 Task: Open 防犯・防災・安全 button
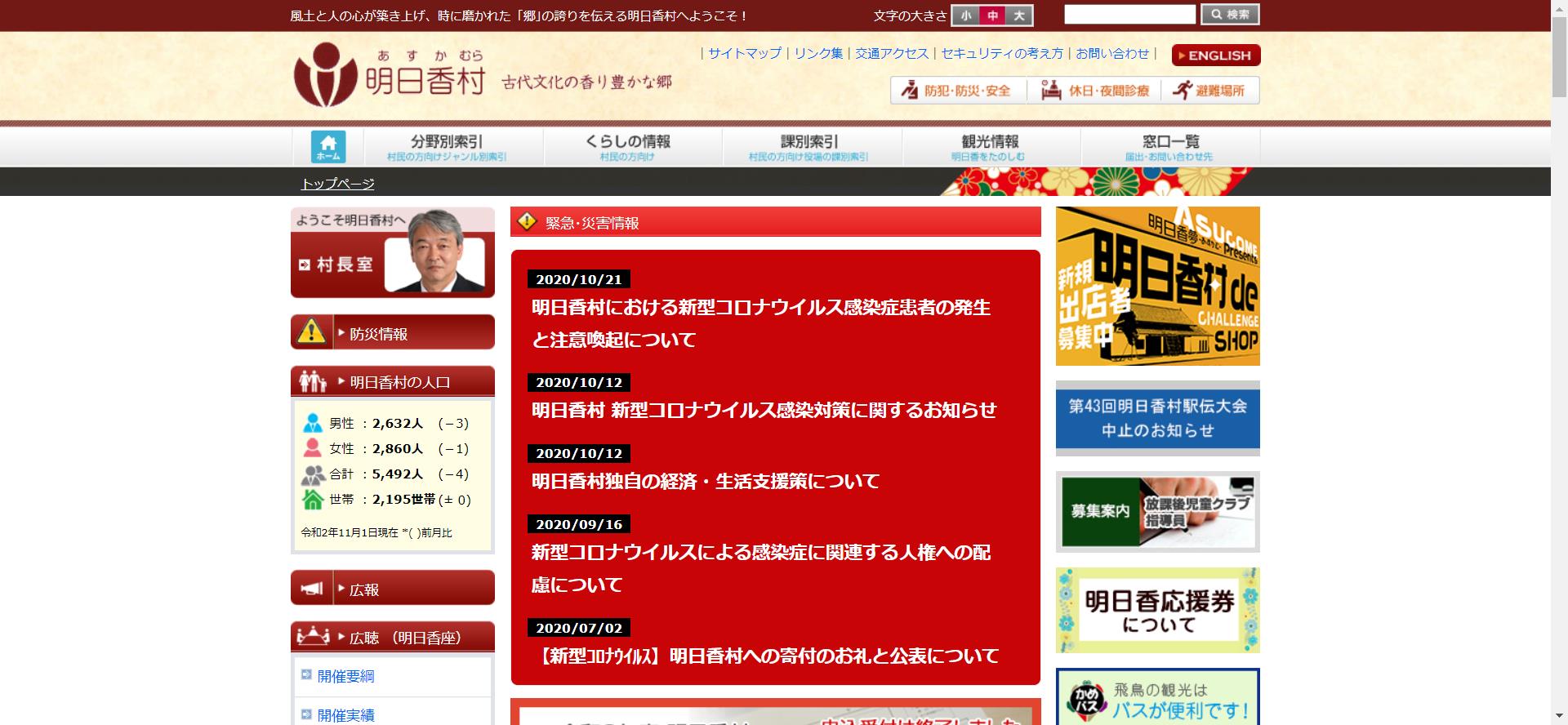tap(958, 91)
